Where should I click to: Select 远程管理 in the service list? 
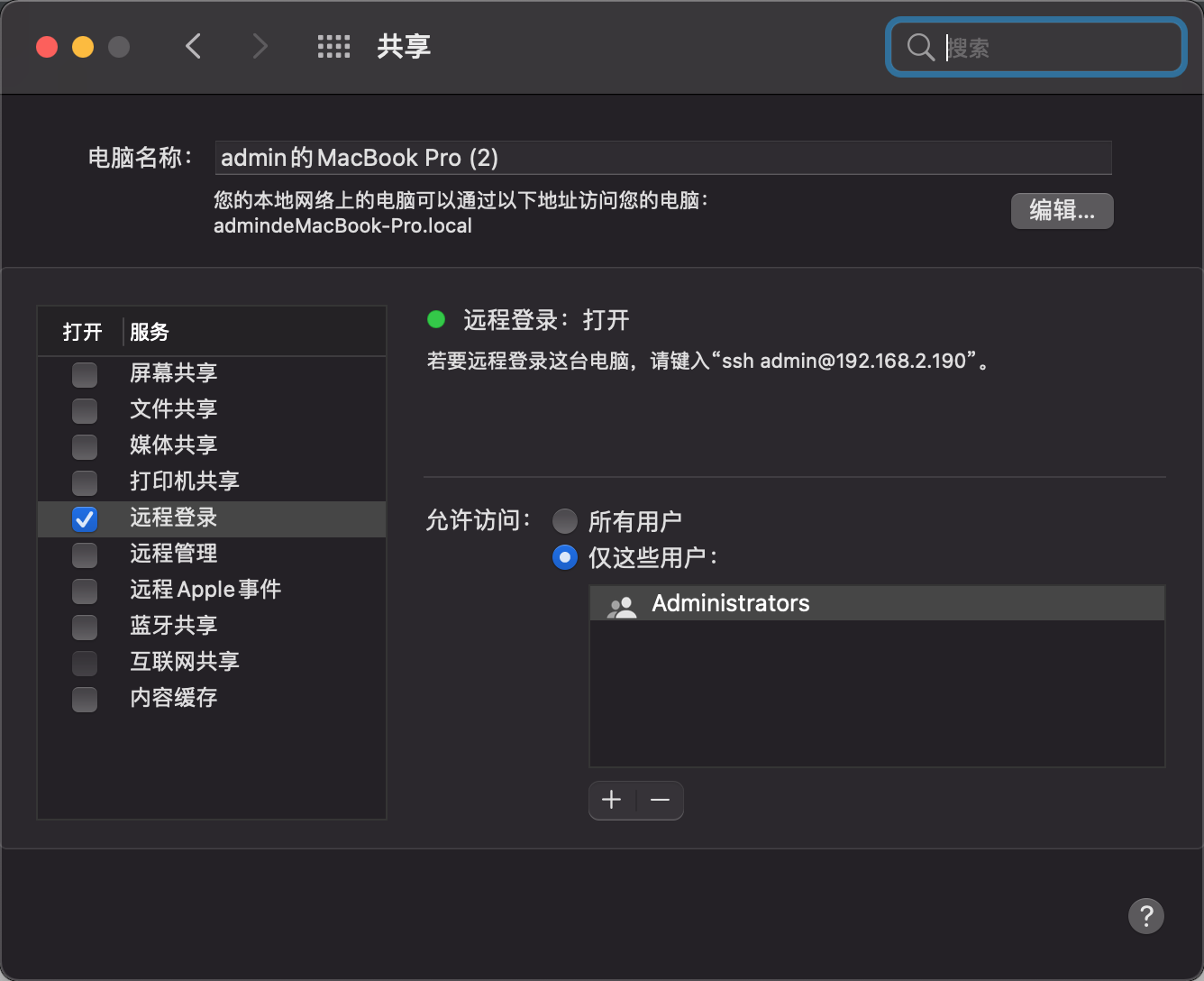click(173, 554)
